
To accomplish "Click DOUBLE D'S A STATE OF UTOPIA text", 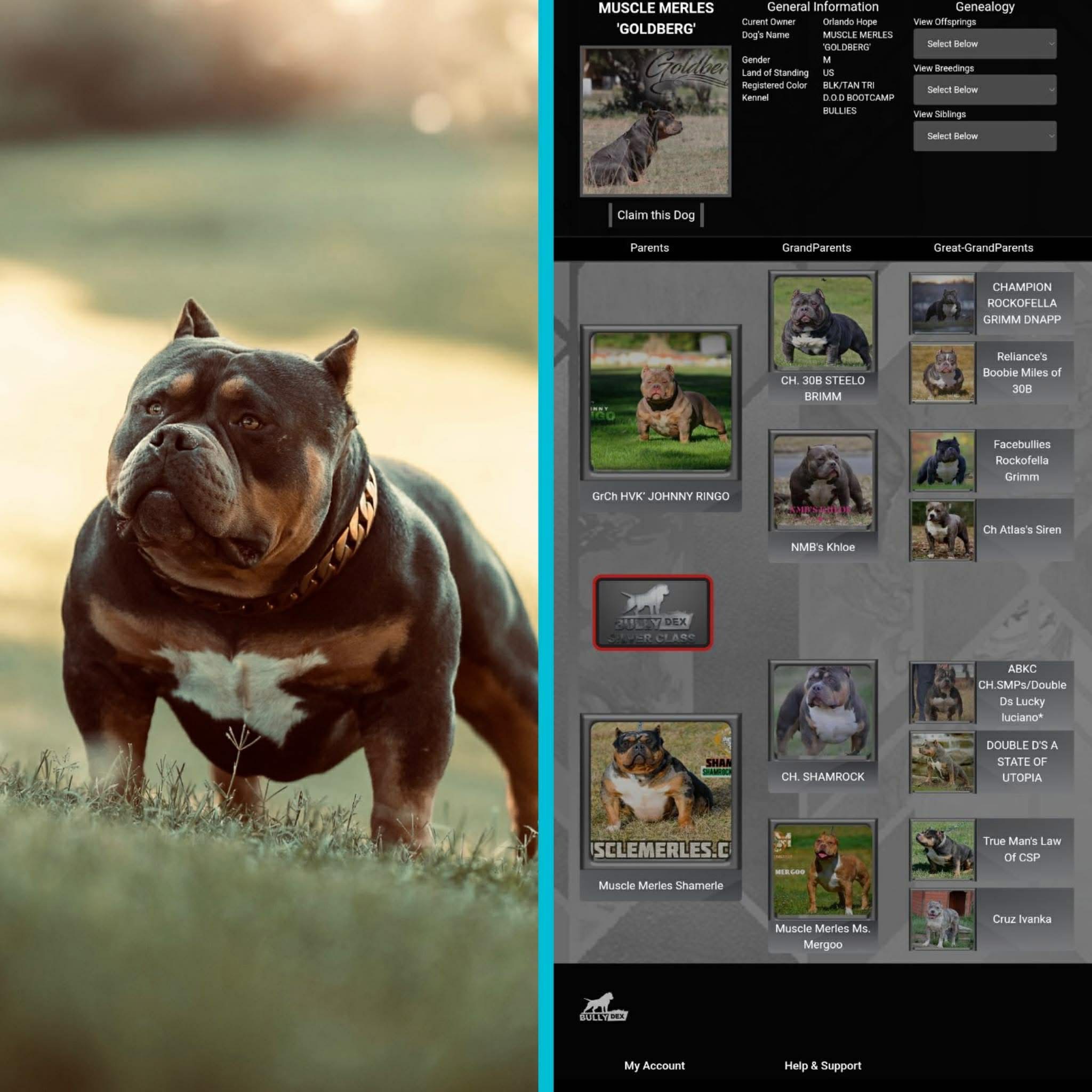I will (1022, 761).
